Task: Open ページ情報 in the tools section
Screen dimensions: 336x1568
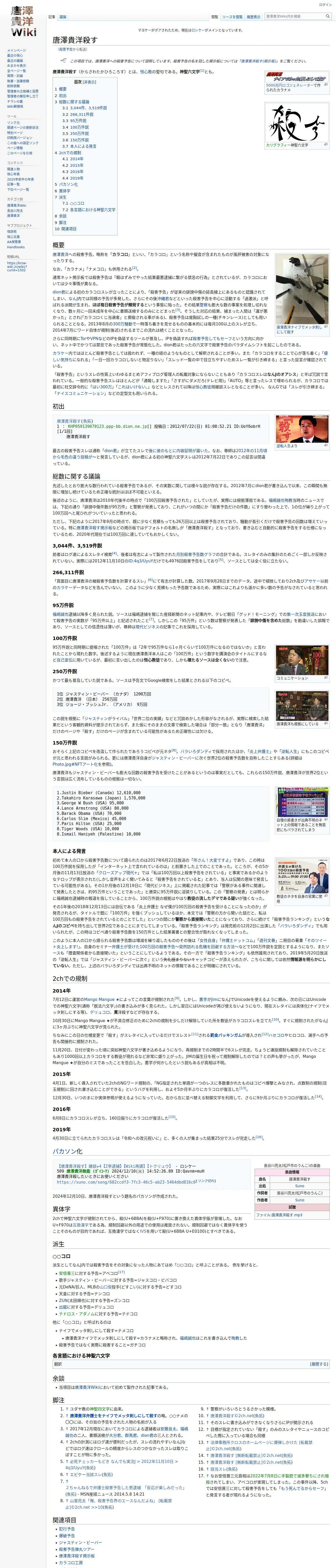Action: (x=15, y=148)
